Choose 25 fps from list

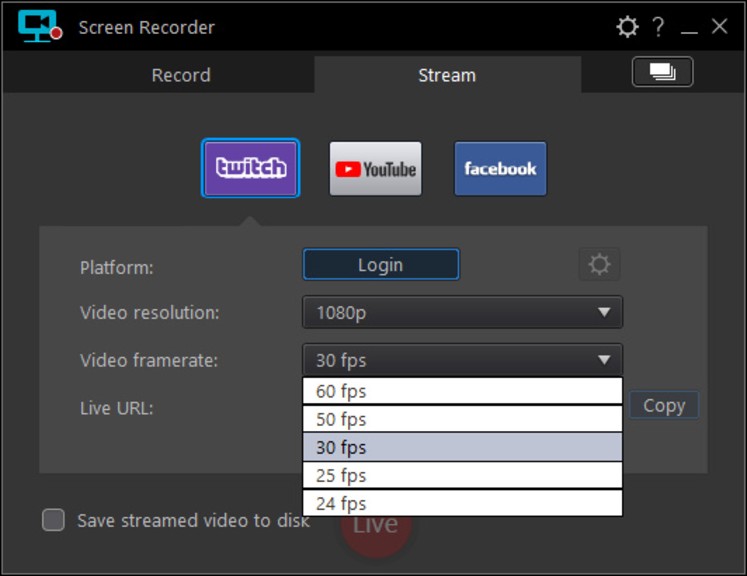click(463, 475)
